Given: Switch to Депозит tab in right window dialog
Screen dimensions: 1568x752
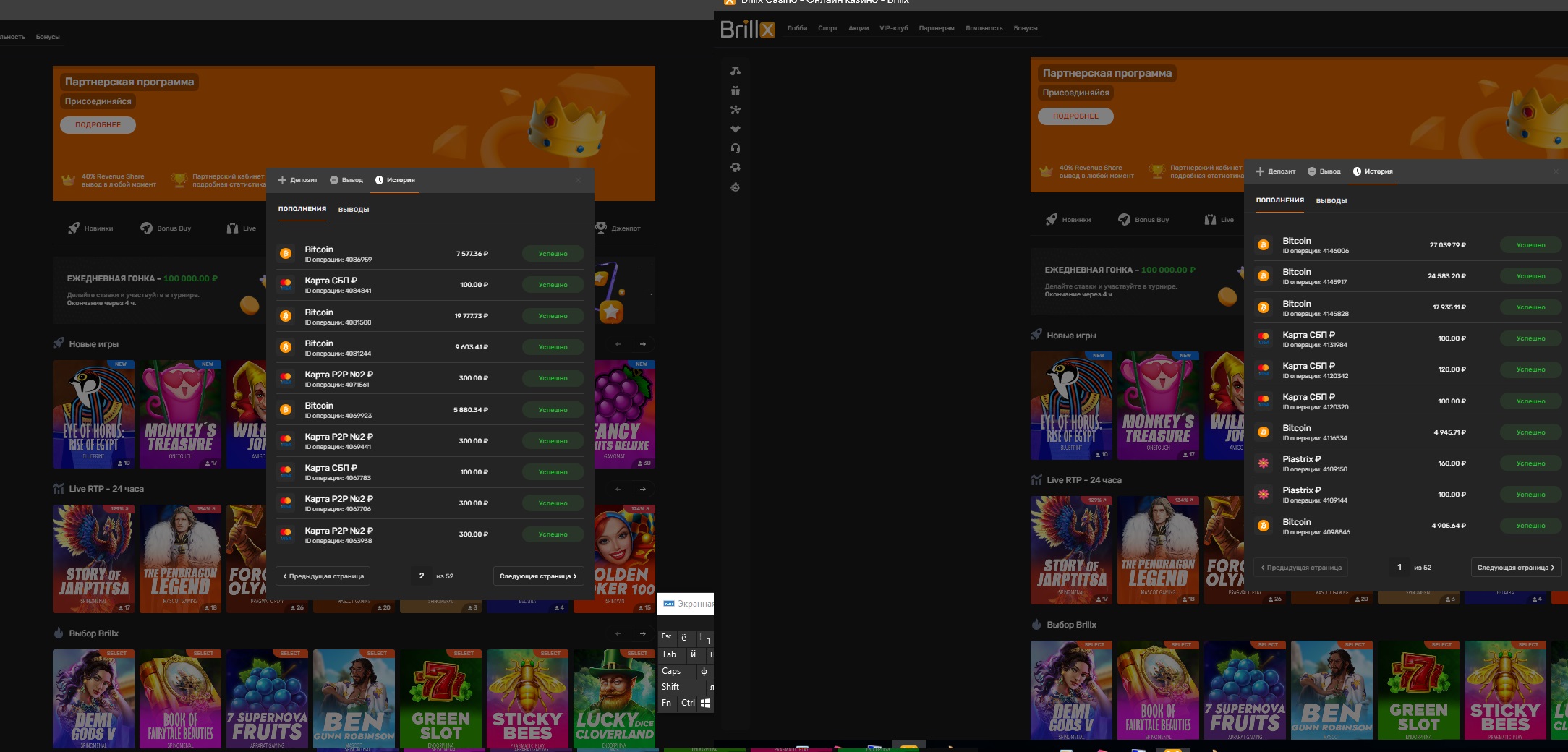Looking at the screenshot, I should [1276, 171].
